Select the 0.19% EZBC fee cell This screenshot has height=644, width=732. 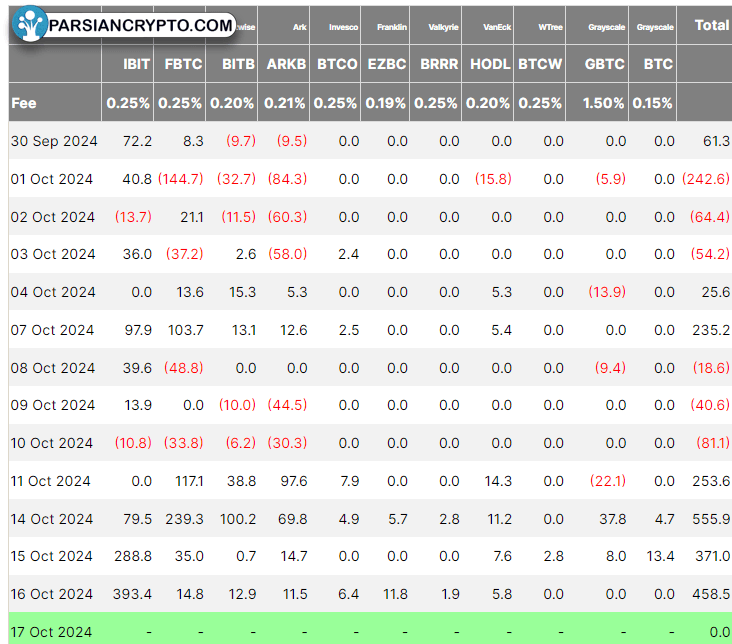pos(385,103)
